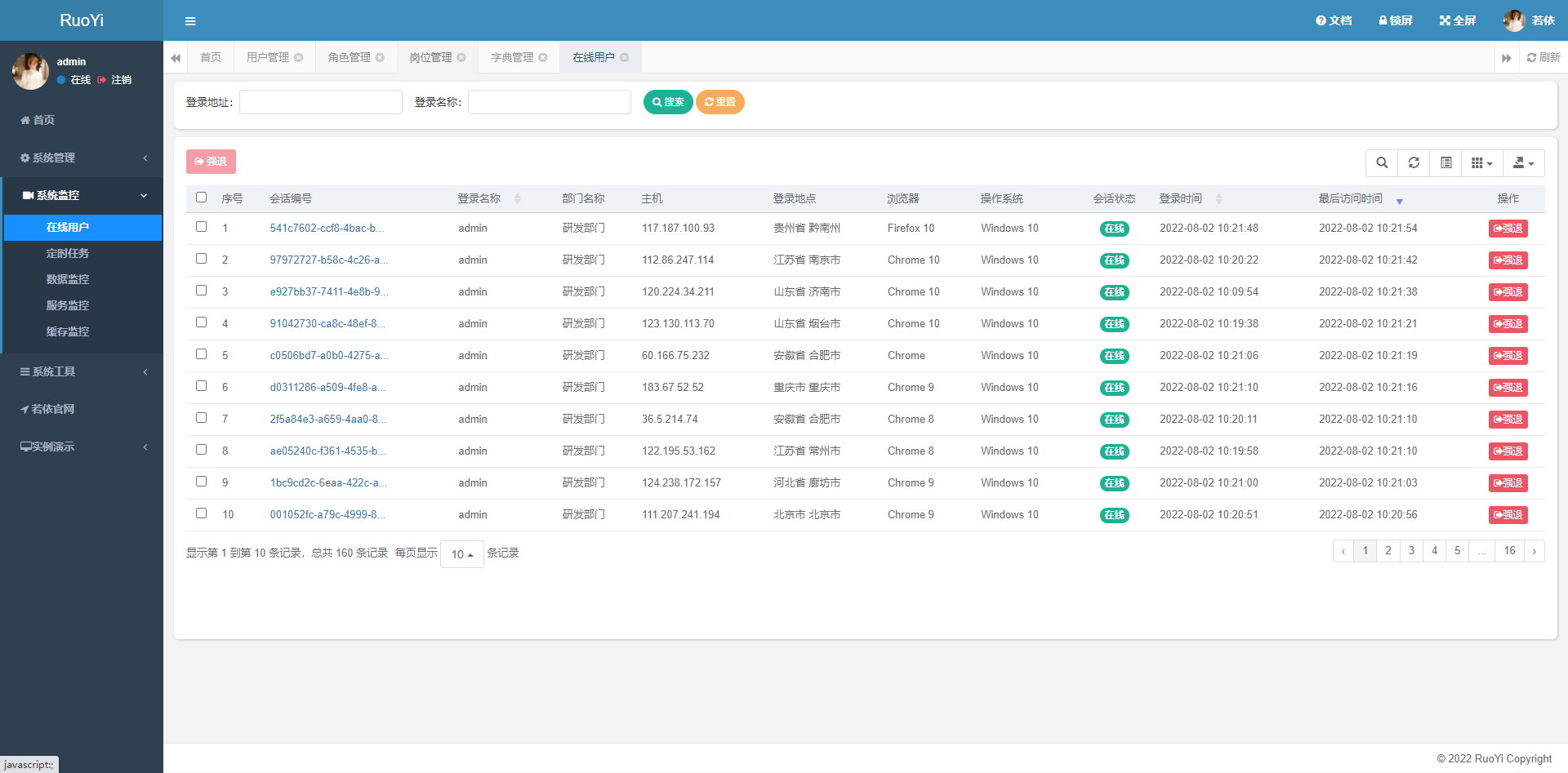Switch to the 字典管理 tab
The width and height of the screenshot is (1568, 773).
512,58
